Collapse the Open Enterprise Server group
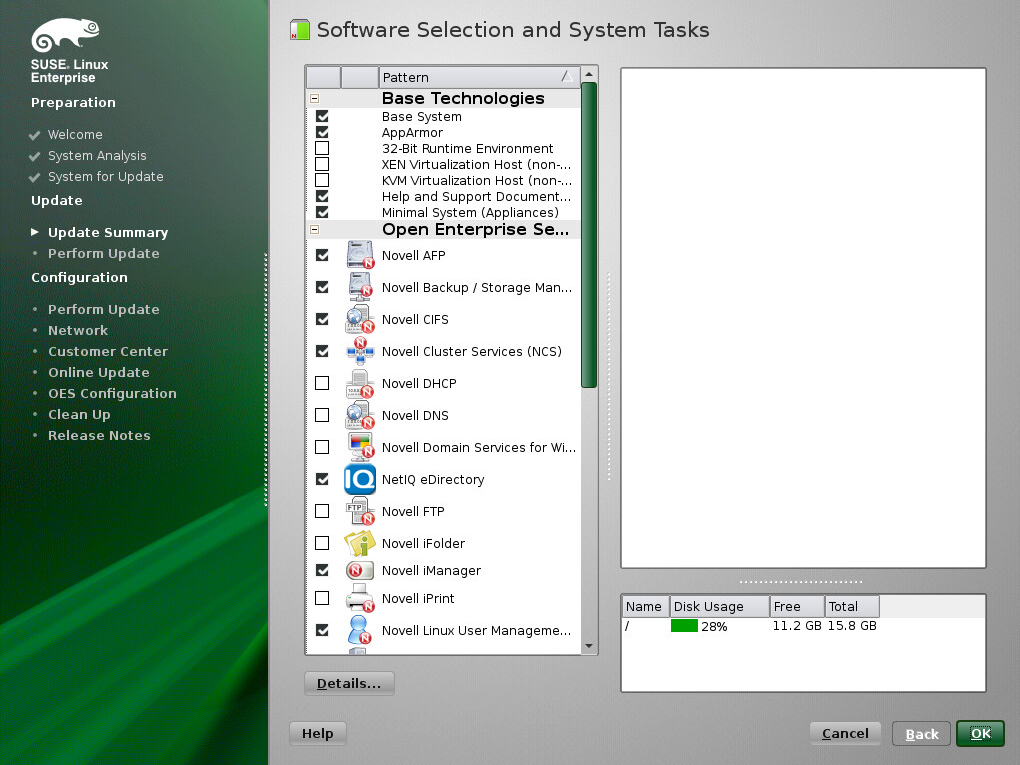This screenshot has width=1020, height=765. click(x=315, y=230)
